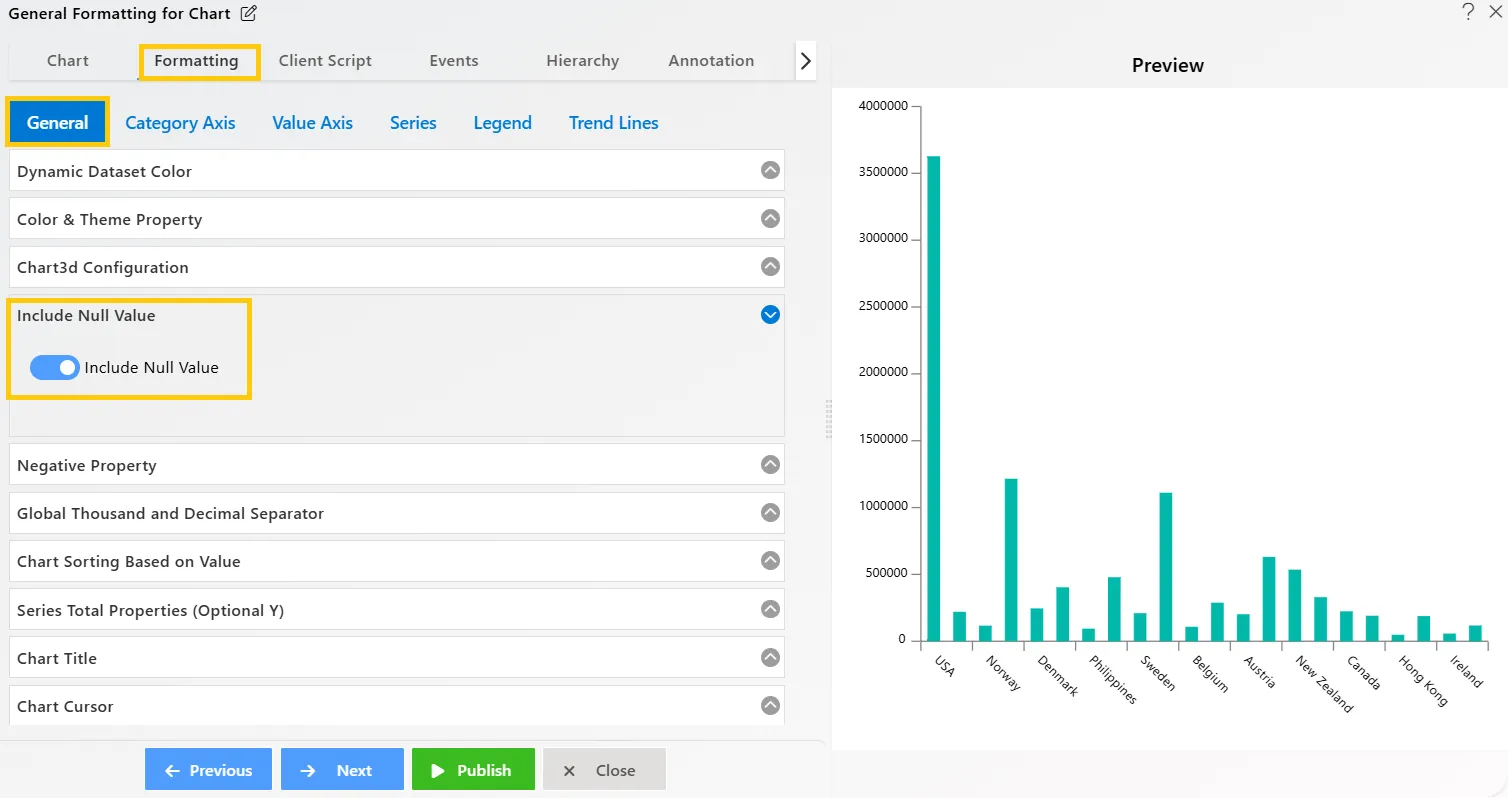This screenshot has height=798, width=1508.
Task: Click Series Total Properties (Optional Y) heading
Action: (150, 610)
